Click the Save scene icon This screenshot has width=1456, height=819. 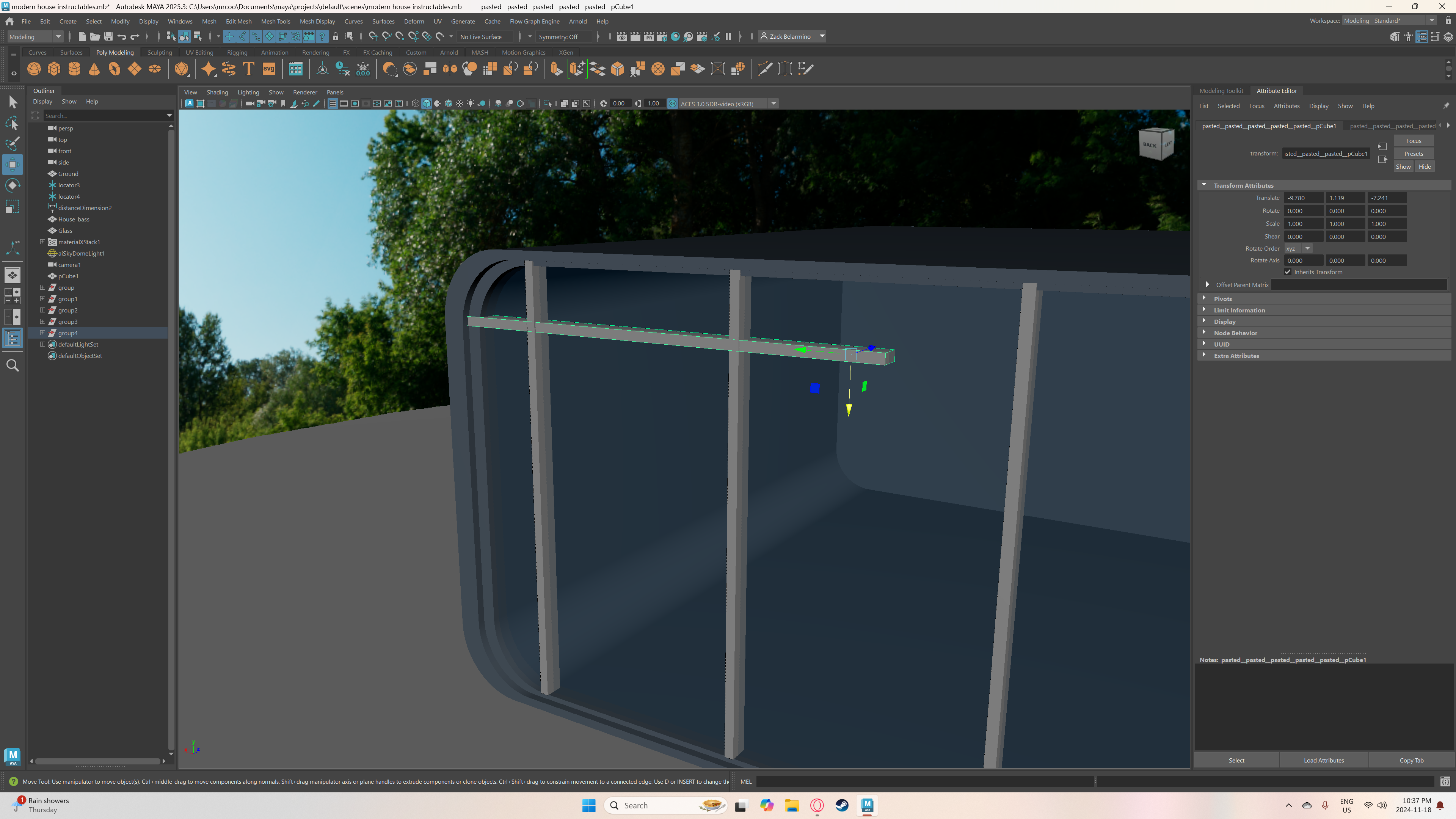pos(108,37)
